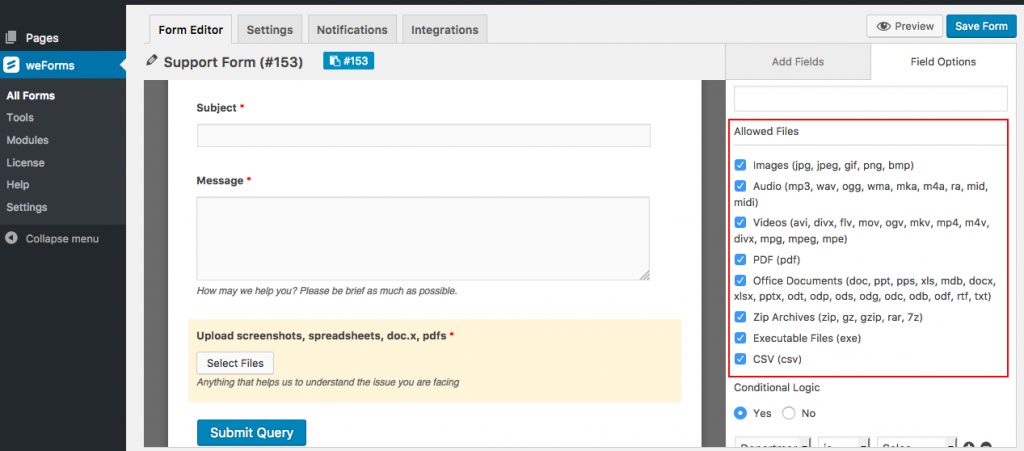Viewport: 1024px width, 451px height.
Task: Uncheck the Executable Files (exe) checkbox
Action: tap(741, 338)
